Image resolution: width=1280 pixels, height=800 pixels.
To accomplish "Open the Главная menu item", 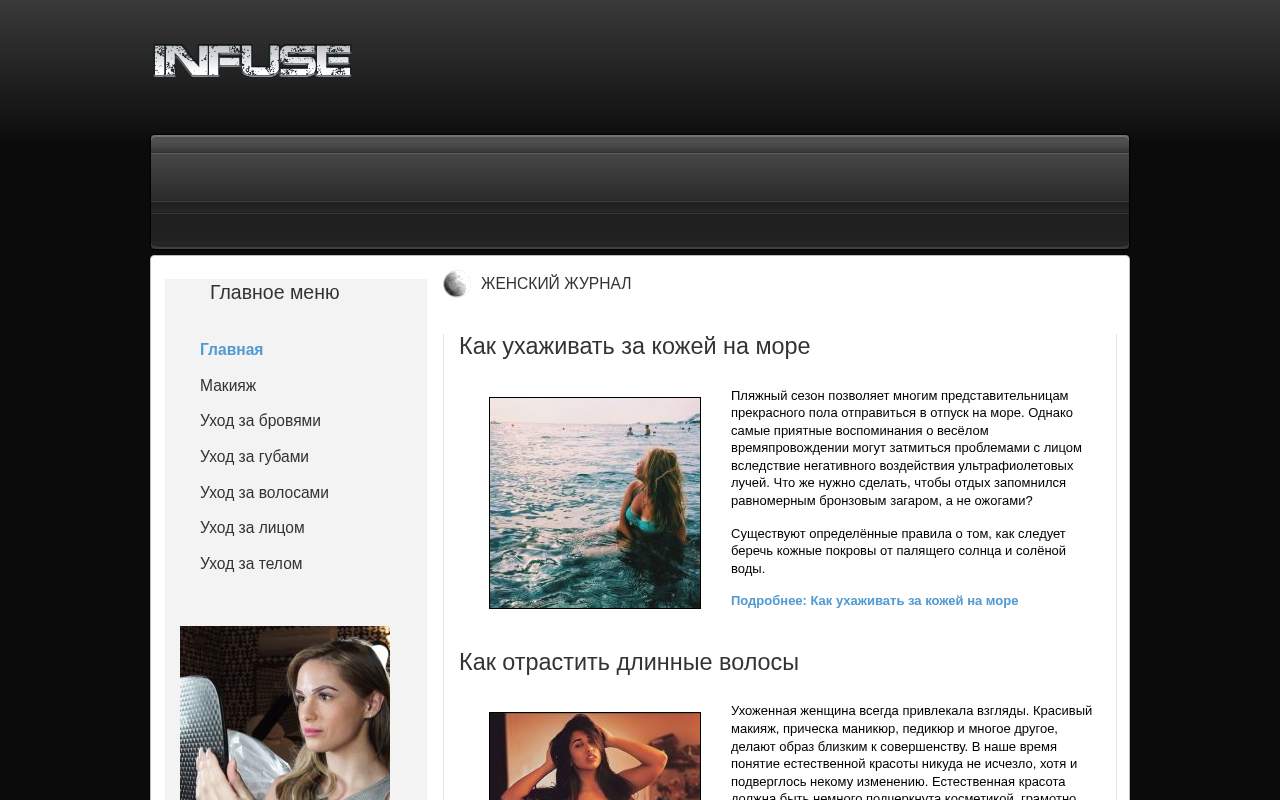I will [231, 350].
